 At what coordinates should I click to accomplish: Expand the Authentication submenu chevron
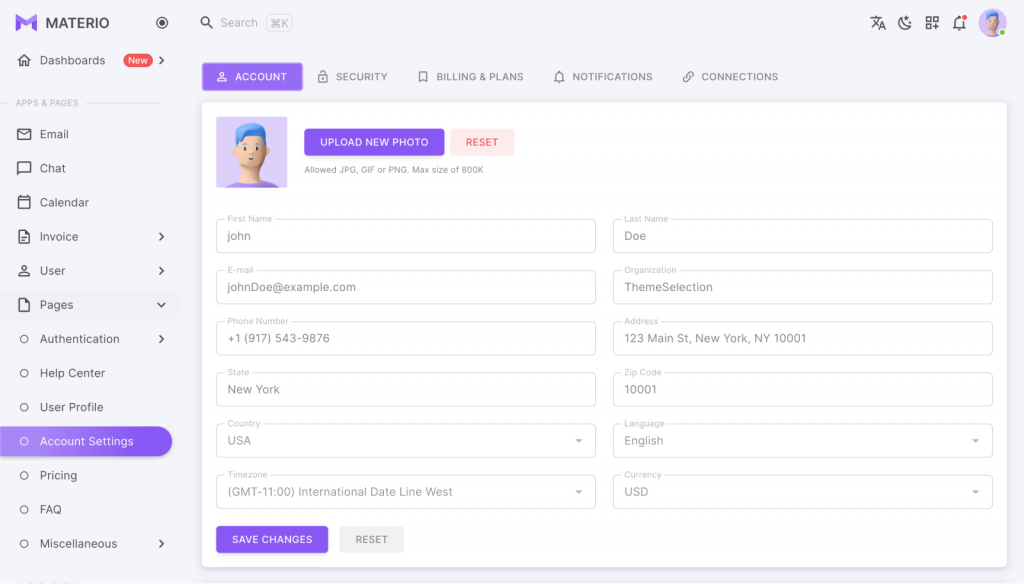click(x=161, y=339)
